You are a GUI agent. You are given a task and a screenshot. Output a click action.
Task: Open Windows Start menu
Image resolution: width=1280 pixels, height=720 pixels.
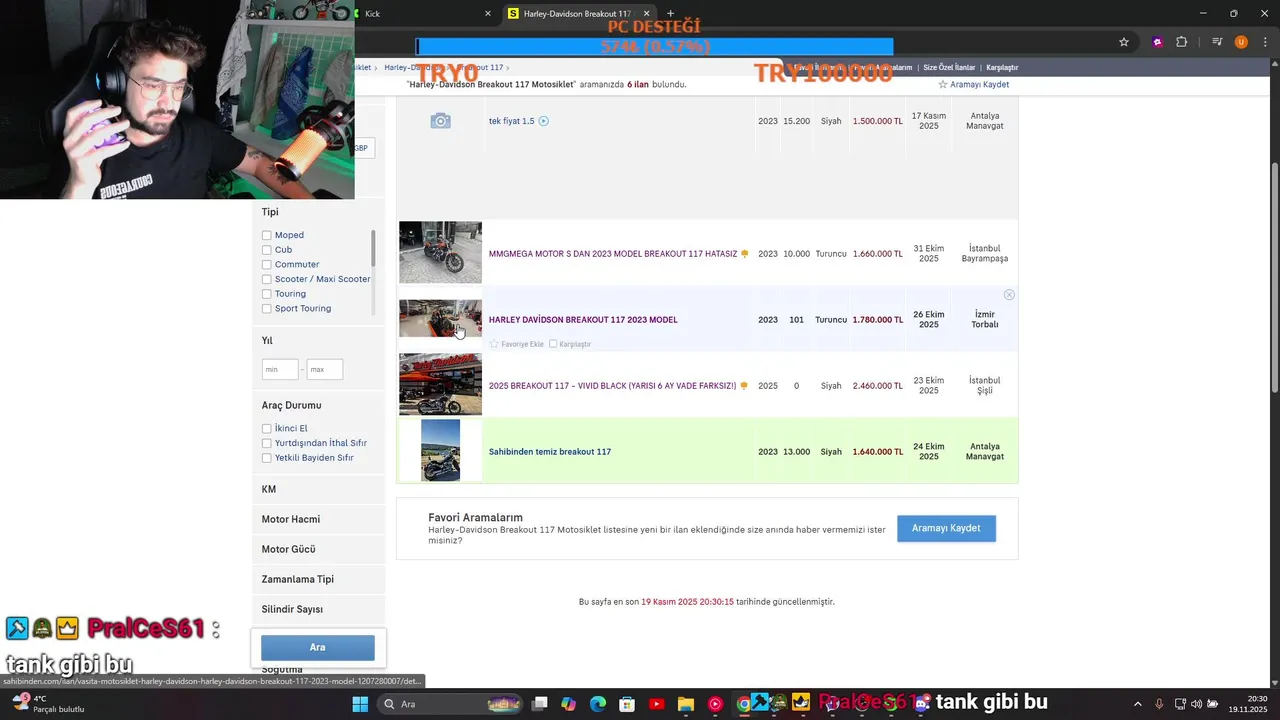360,704
